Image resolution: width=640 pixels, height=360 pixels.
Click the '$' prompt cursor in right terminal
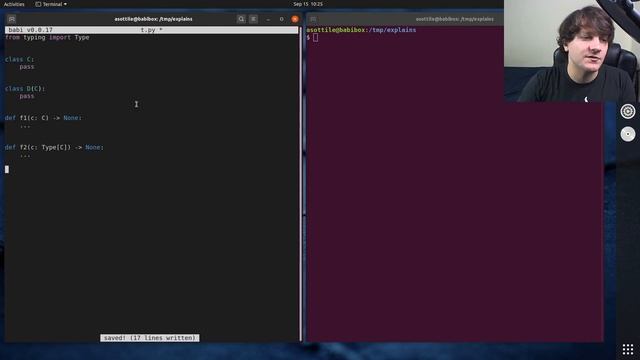(x=316, y=37)
